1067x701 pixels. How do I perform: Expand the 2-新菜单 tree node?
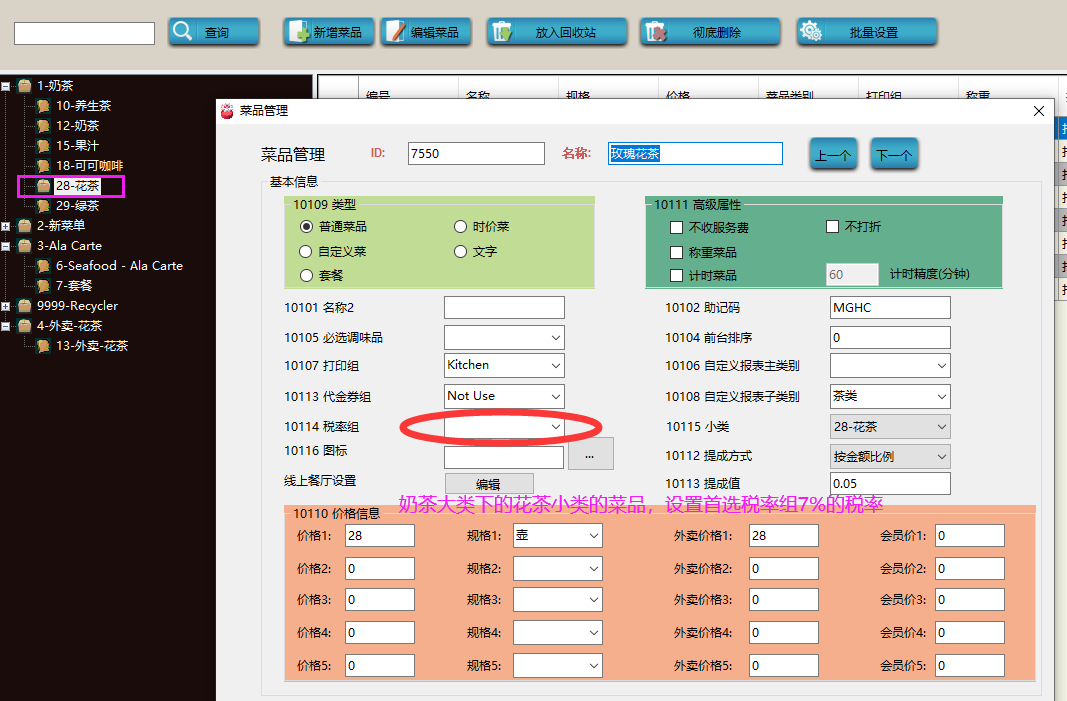click(5, 227)
